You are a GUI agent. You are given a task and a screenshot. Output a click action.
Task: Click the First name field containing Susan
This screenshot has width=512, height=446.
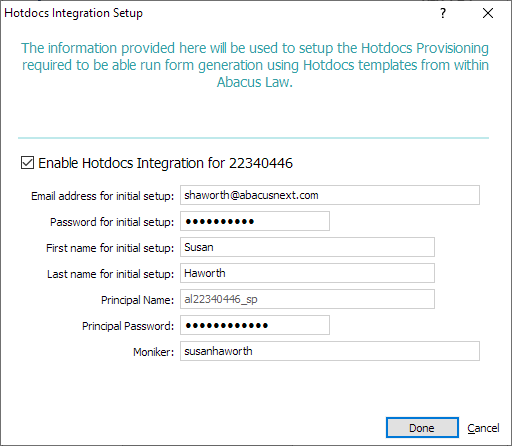(307, 247)
